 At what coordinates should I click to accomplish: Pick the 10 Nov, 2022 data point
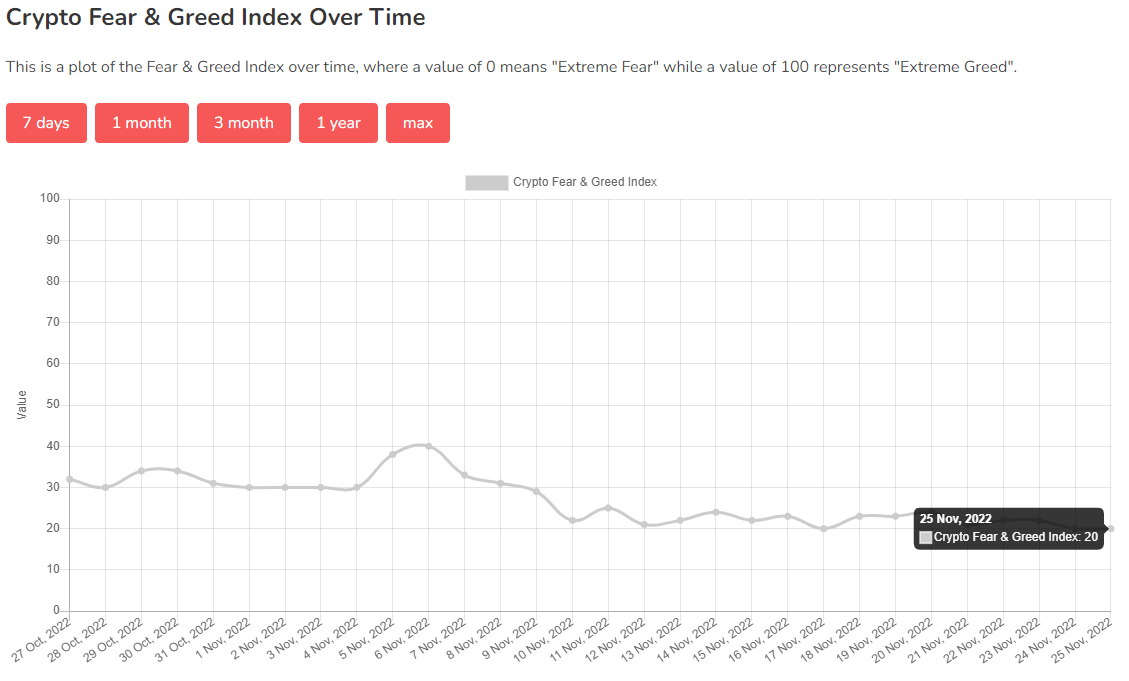click(x=572, y=520)
